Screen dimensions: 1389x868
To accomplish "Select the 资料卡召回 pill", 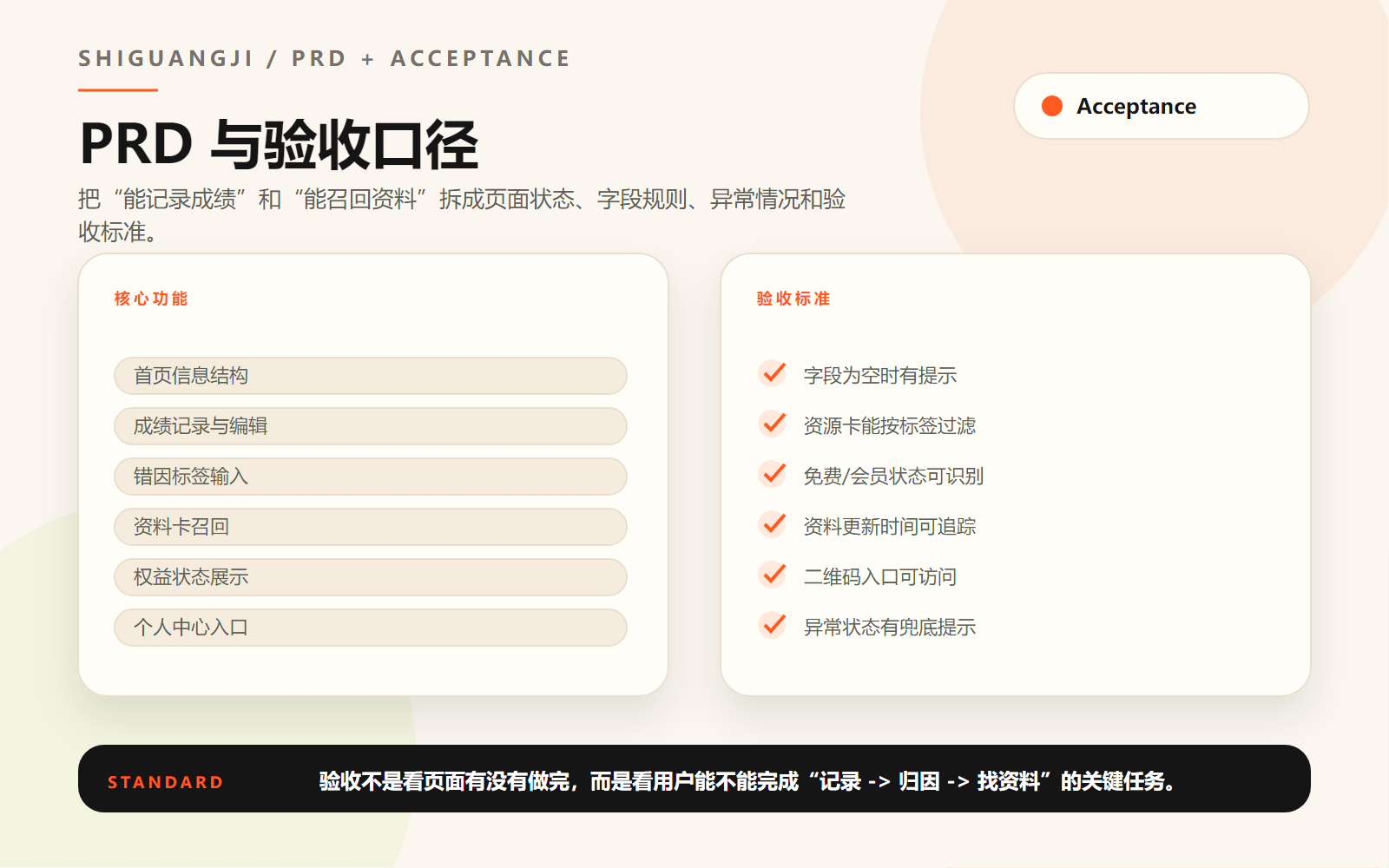I will 371,527.
